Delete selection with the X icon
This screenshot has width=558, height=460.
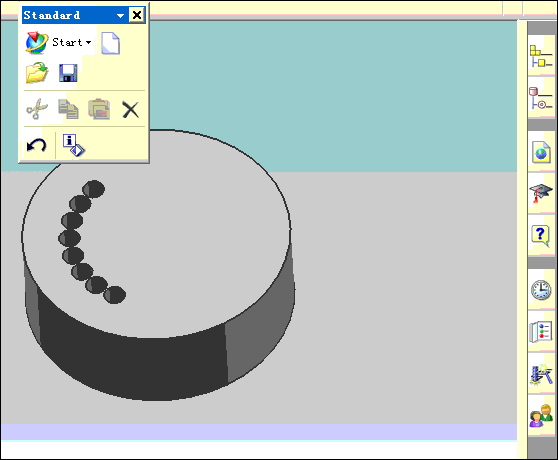pyautogui.click(x=130, y=110)
